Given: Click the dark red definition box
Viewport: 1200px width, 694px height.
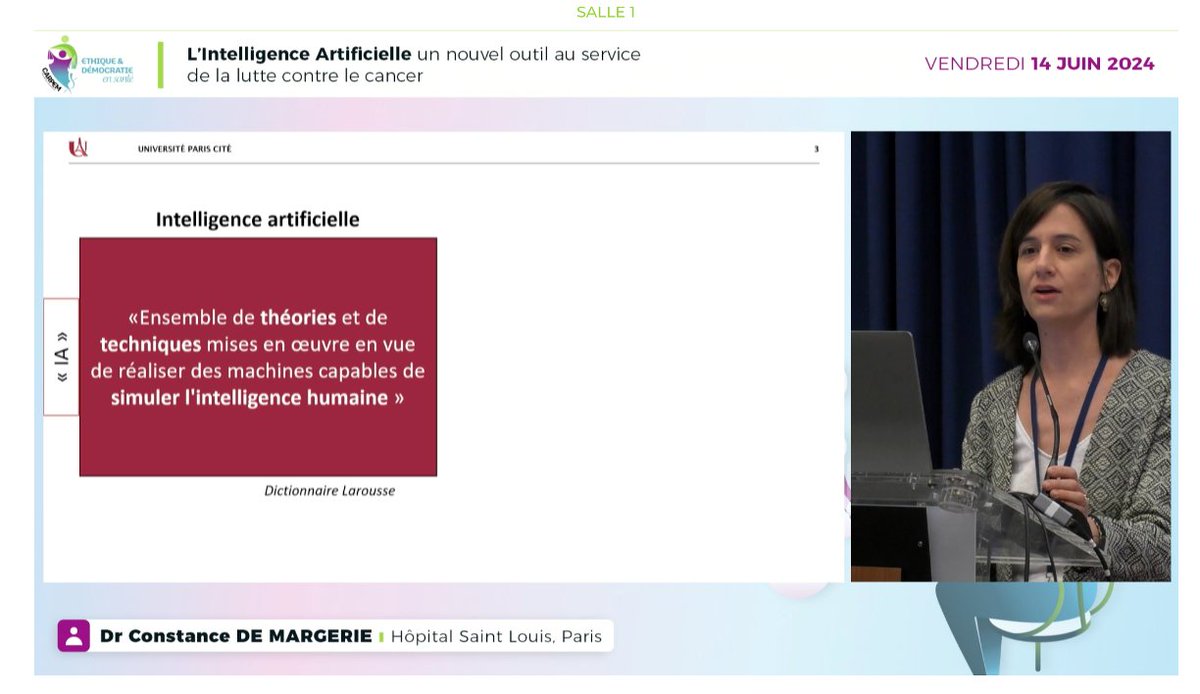Looking at the screenshot, I should tap(258, 356).
